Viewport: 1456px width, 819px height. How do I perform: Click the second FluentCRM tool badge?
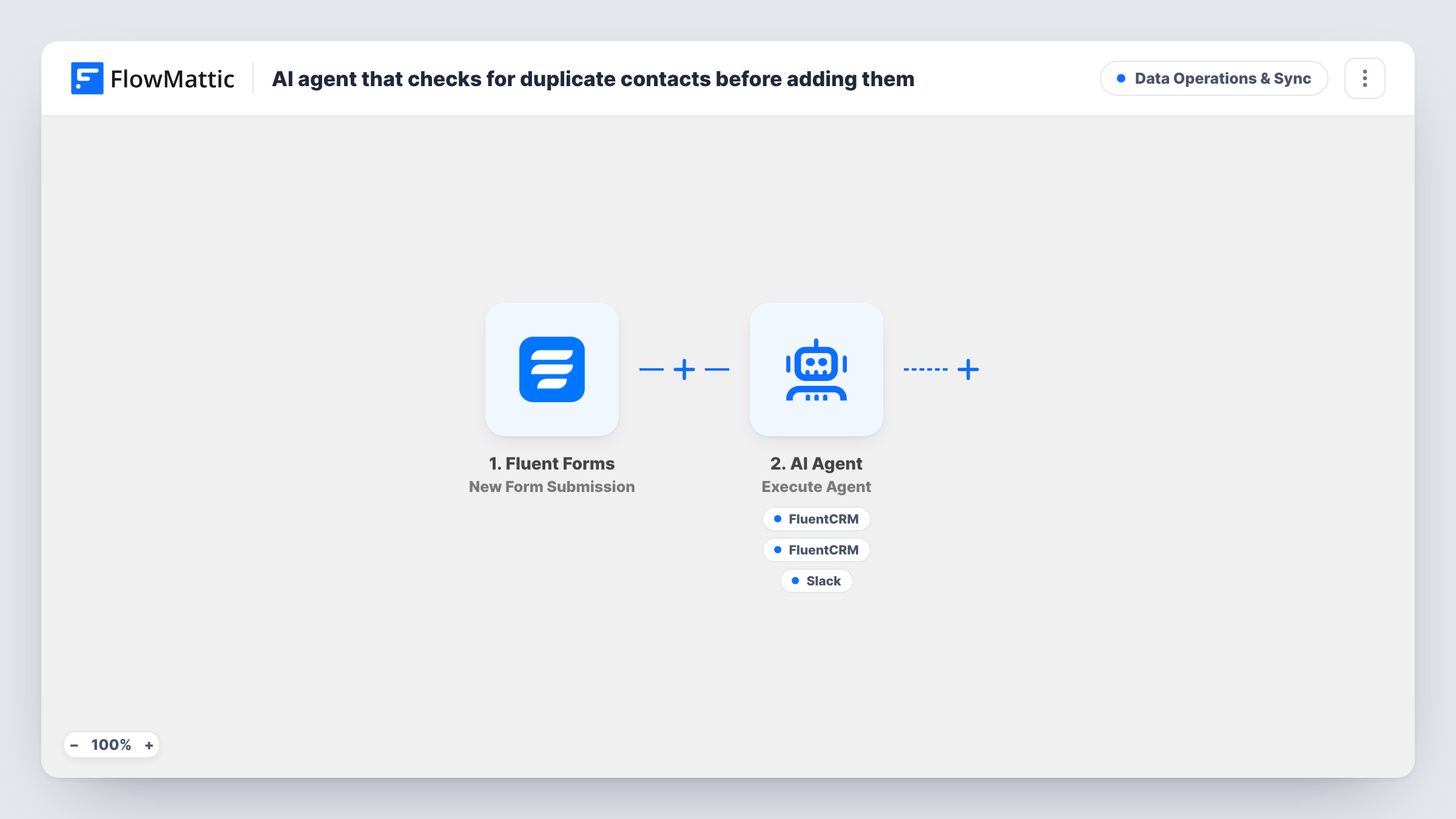tap(816, 550)
